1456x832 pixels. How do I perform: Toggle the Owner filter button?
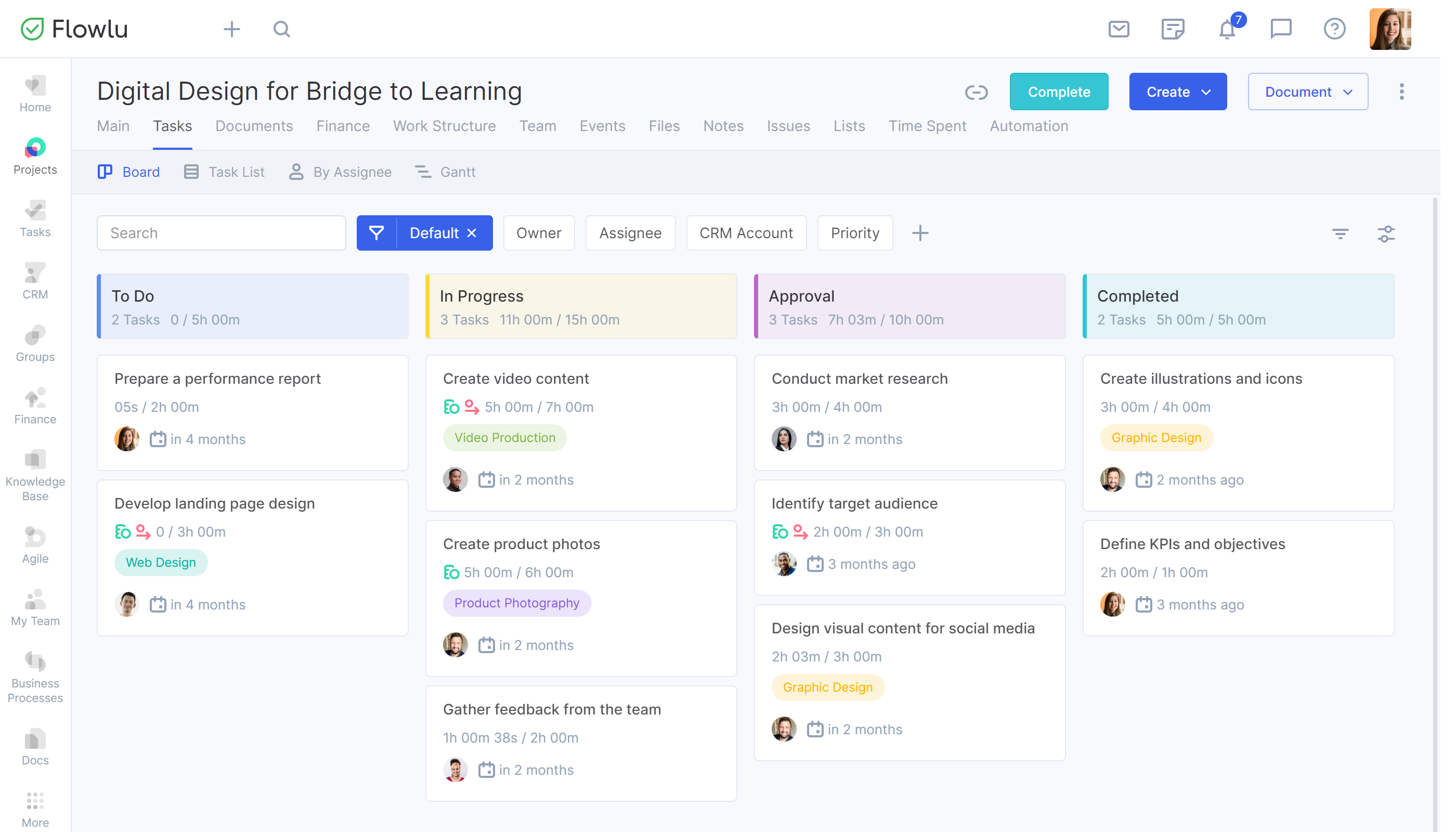coord(539,232)
